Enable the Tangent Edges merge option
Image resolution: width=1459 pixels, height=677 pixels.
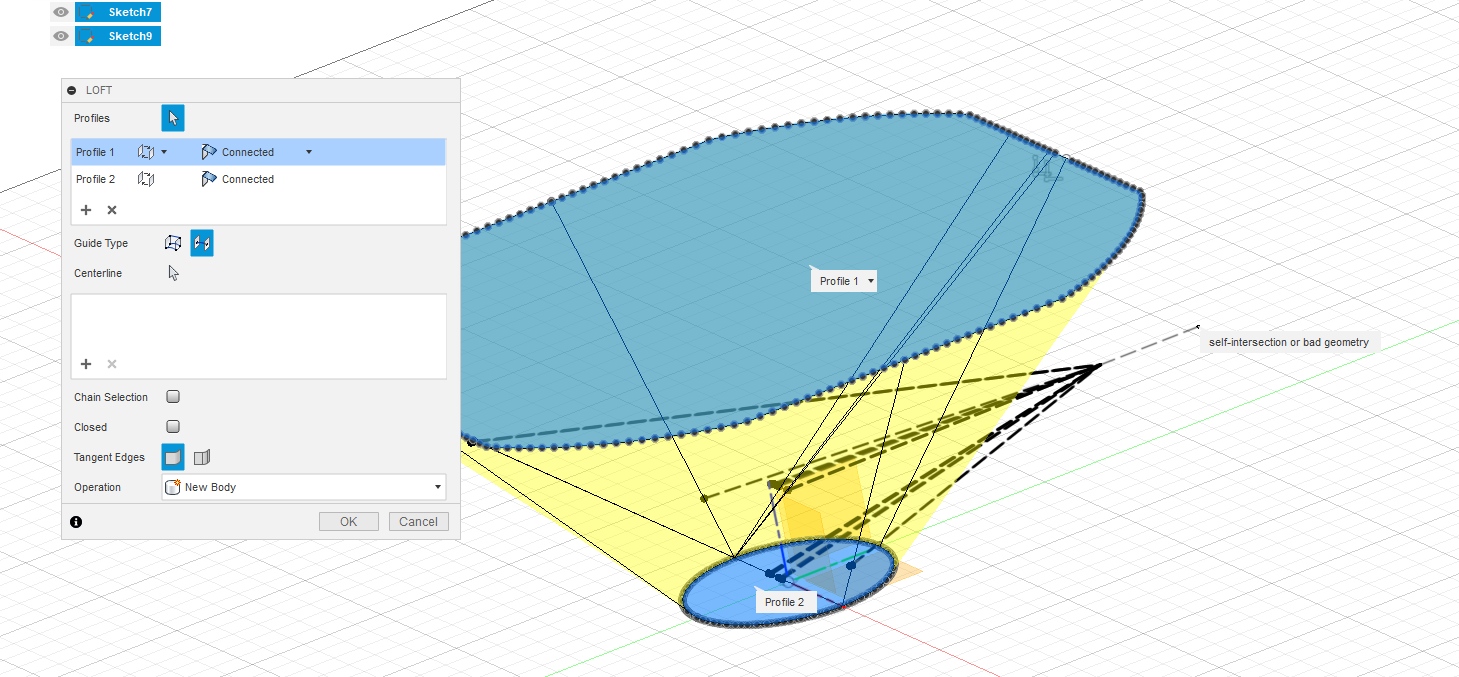(173, 457)
